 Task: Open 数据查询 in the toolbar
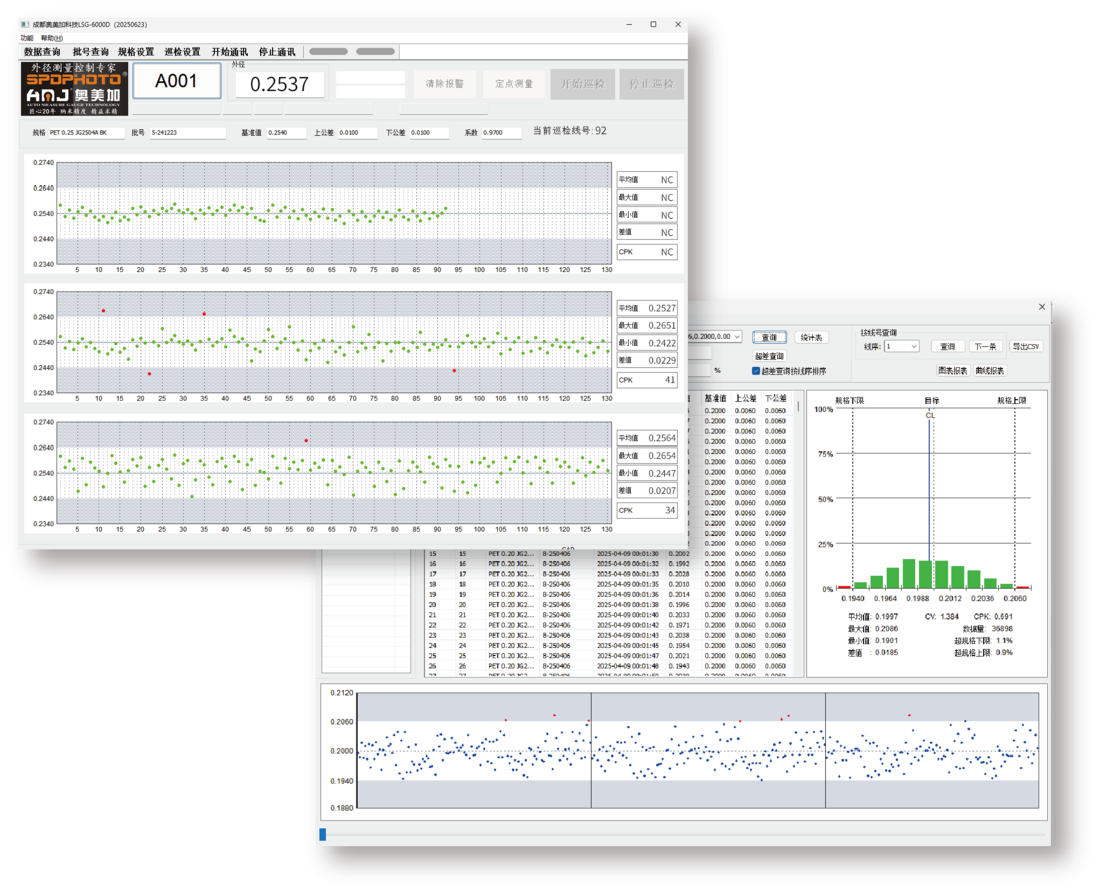[x=42, y=52]
